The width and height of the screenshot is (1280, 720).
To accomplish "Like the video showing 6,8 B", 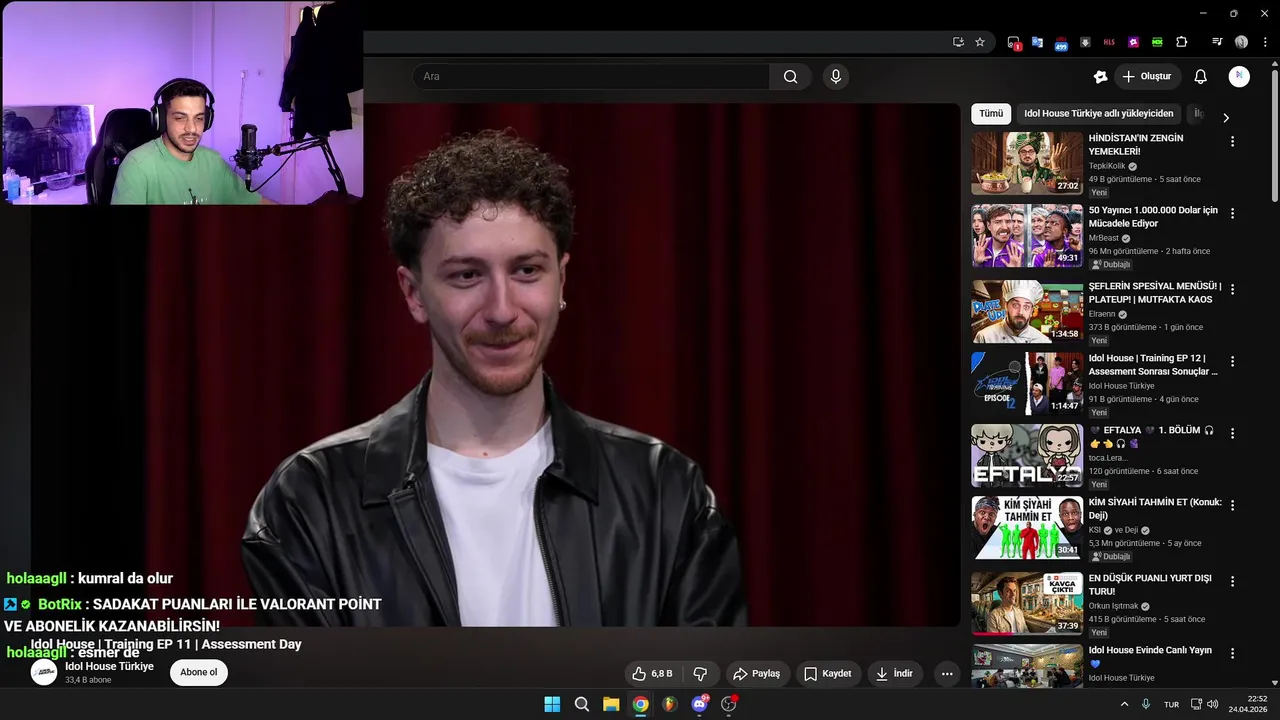I will pos(652,674).
